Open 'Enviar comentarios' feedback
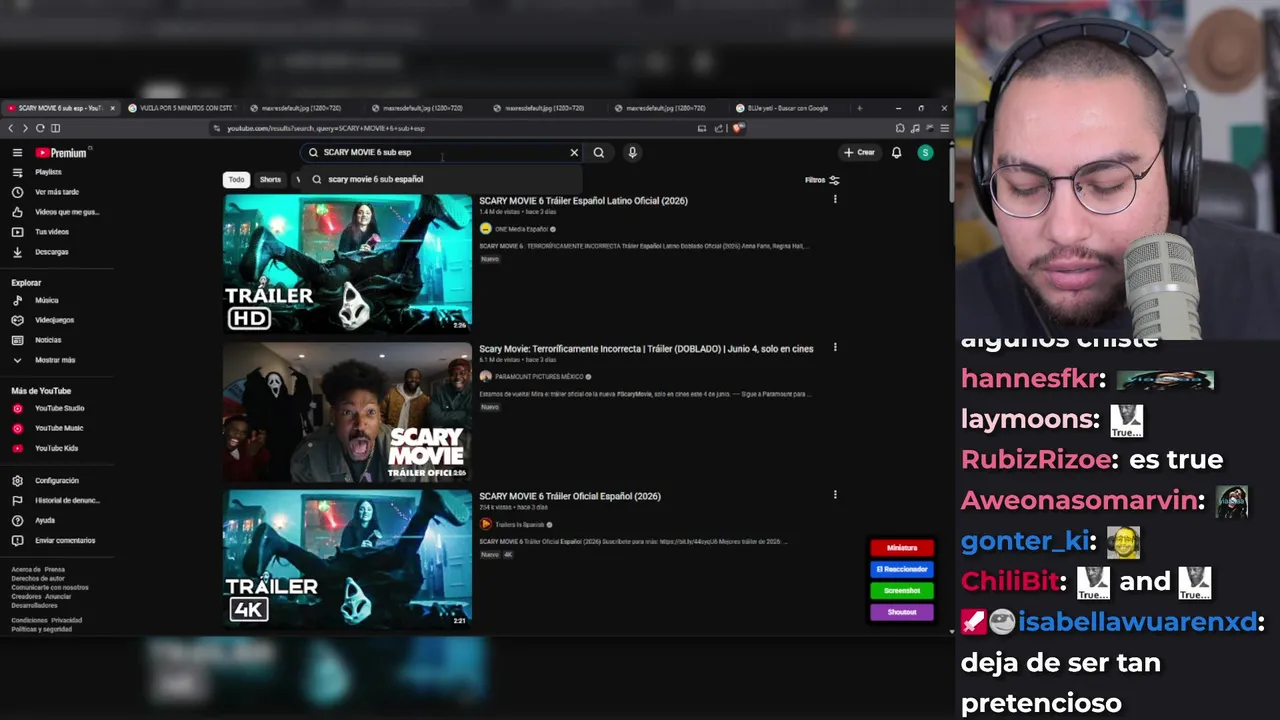 tap(64, 540)
